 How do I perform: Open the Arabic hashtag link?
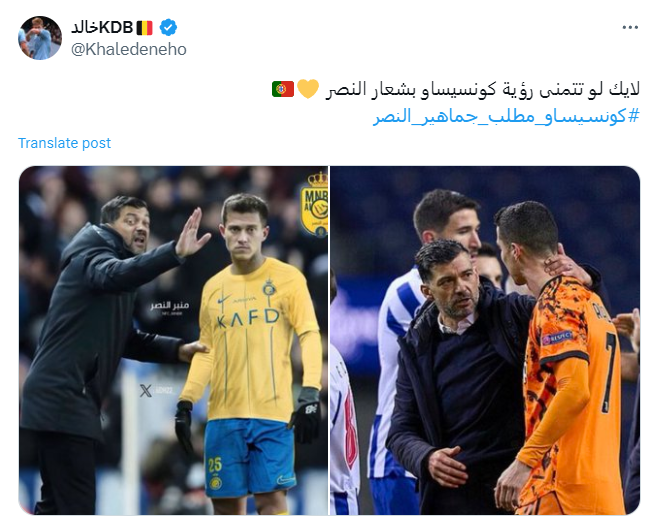pos(506,116)
